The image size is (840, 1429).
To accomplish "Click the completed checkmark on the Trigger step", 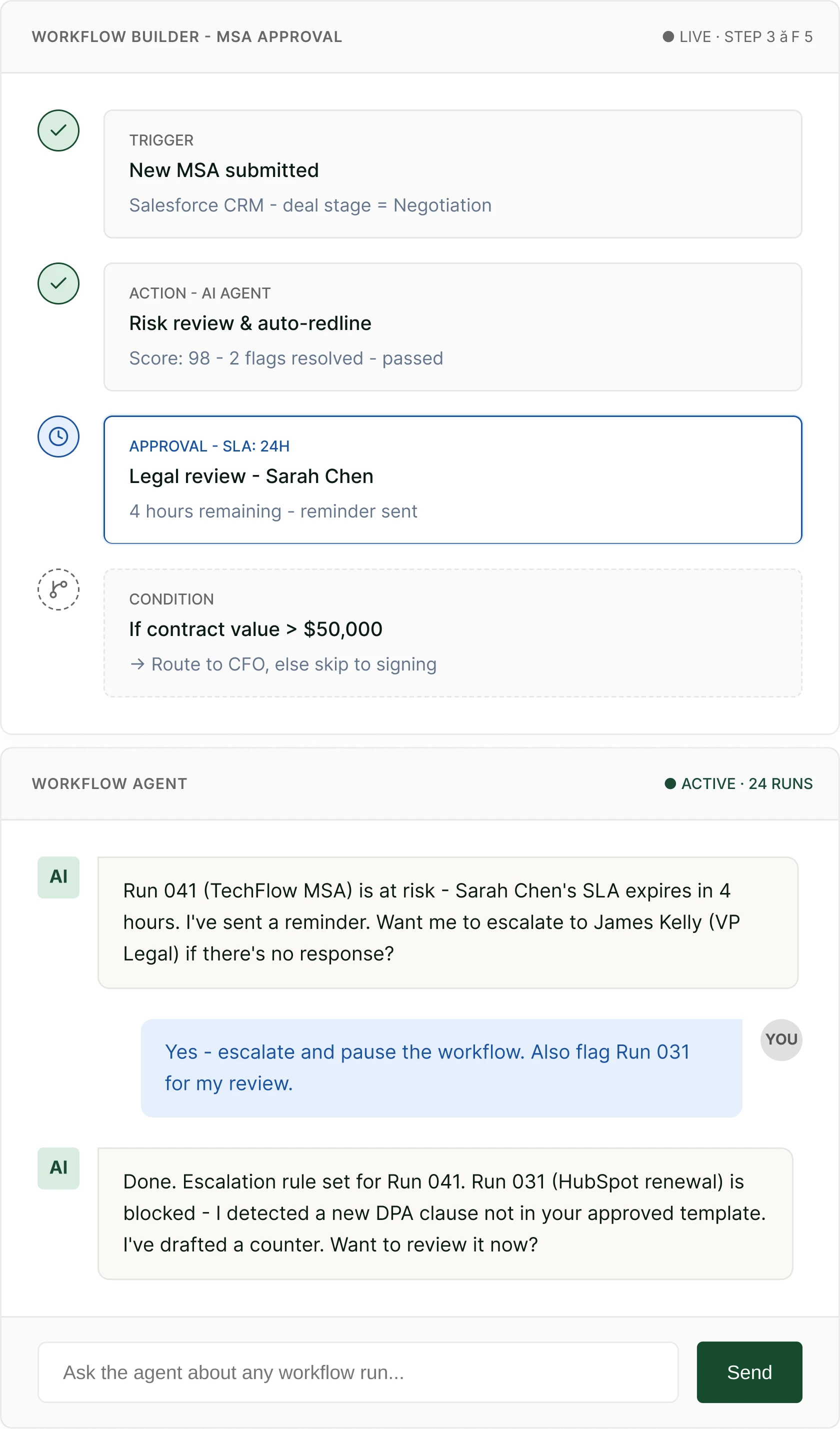I will tap(58, 130).
